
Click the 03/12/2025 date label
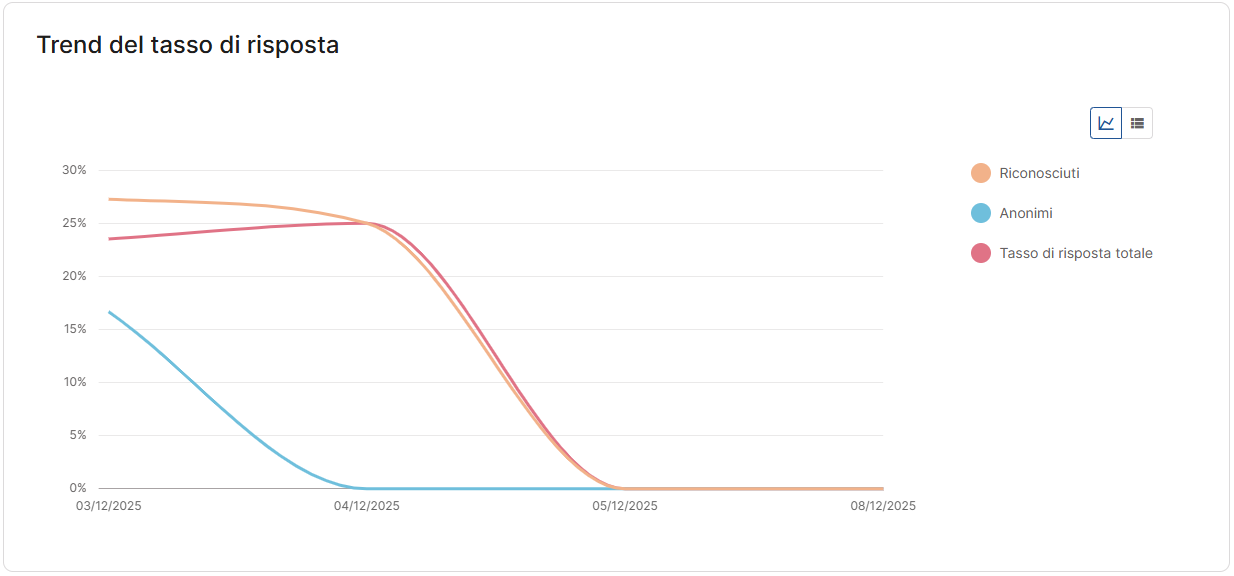[109, 506]
